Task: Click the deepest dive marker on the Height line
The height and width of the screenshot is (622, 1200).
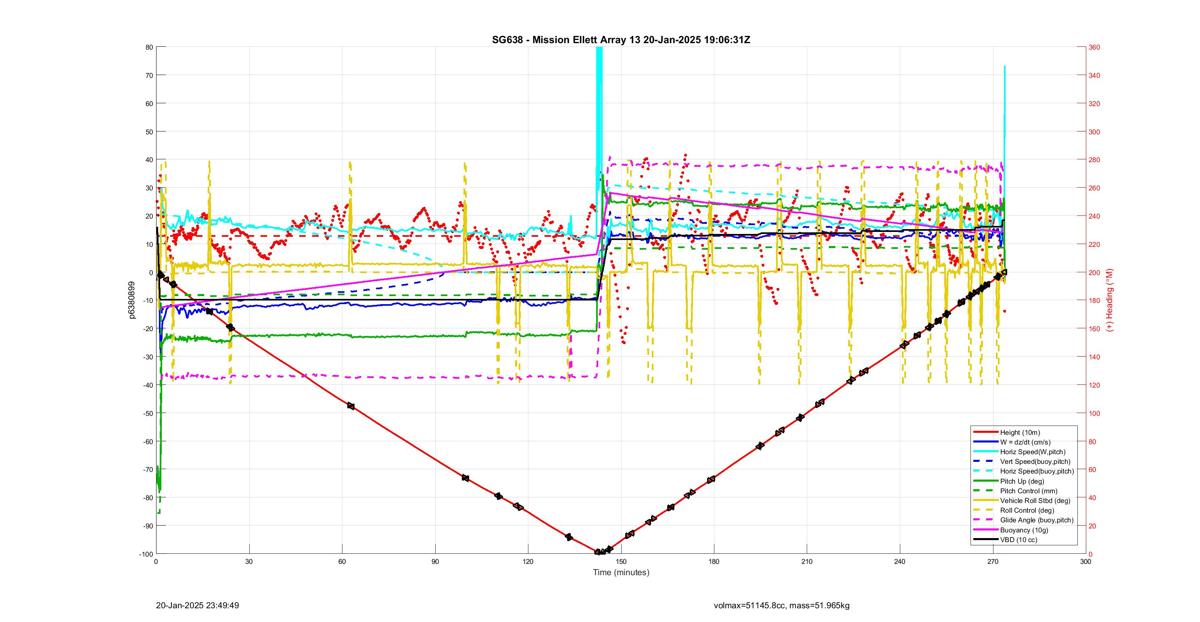Action: (x=599, y=552)
